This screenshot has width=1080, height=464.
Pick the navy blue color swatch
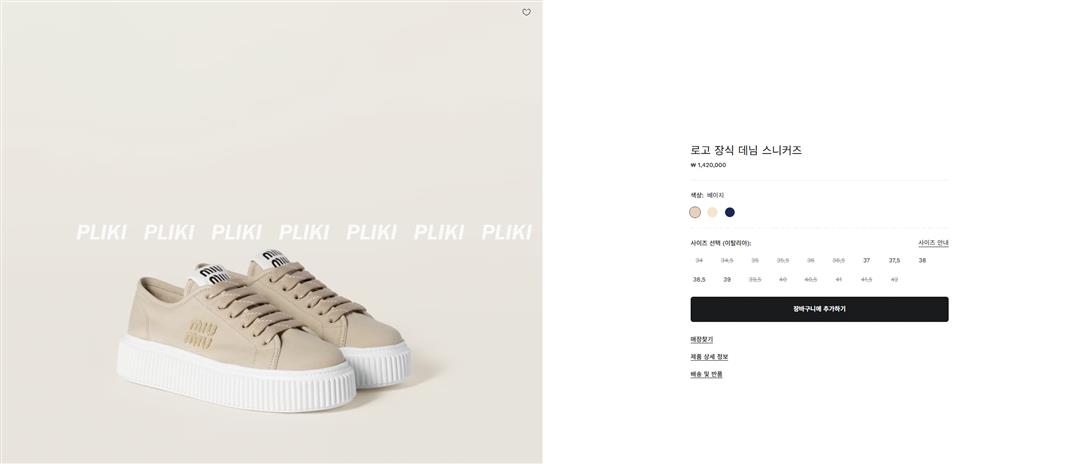(x=730, y=212)
